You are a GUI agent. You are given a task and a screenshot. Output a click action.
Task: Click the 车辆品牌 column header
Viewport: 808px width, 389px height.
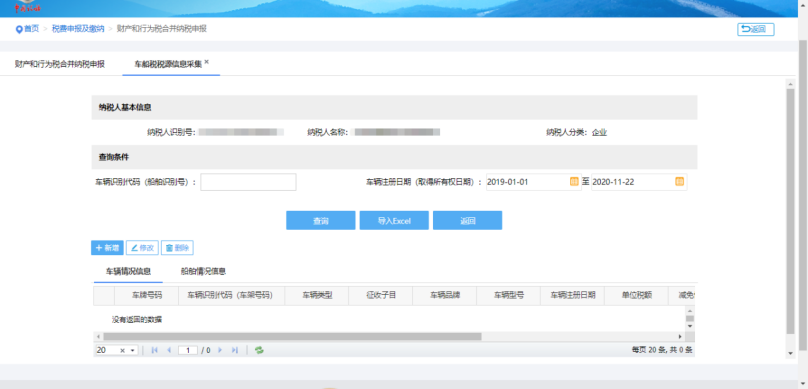tap(445, 295)
